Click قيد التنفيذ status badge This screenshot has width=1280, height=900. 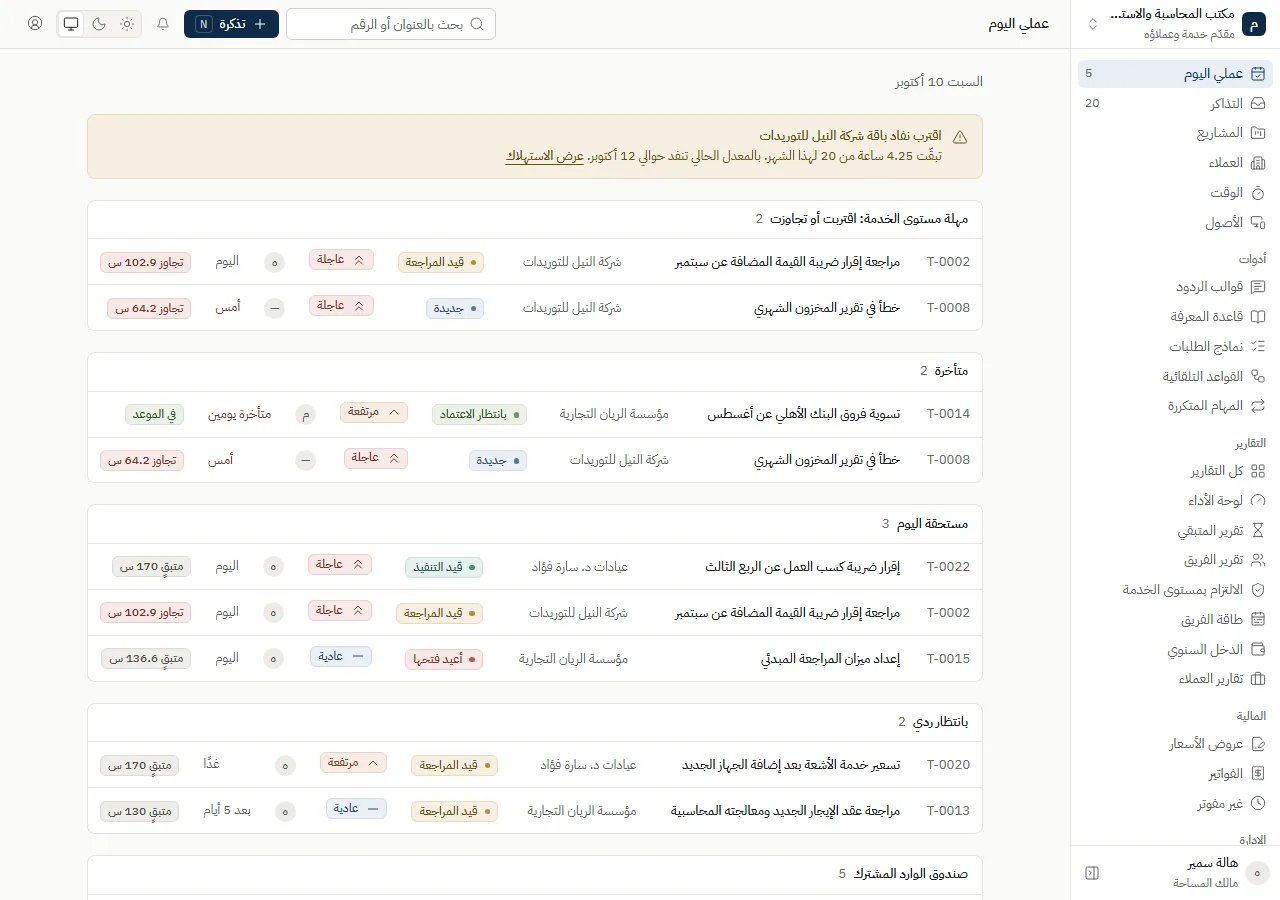coord(444,567)
